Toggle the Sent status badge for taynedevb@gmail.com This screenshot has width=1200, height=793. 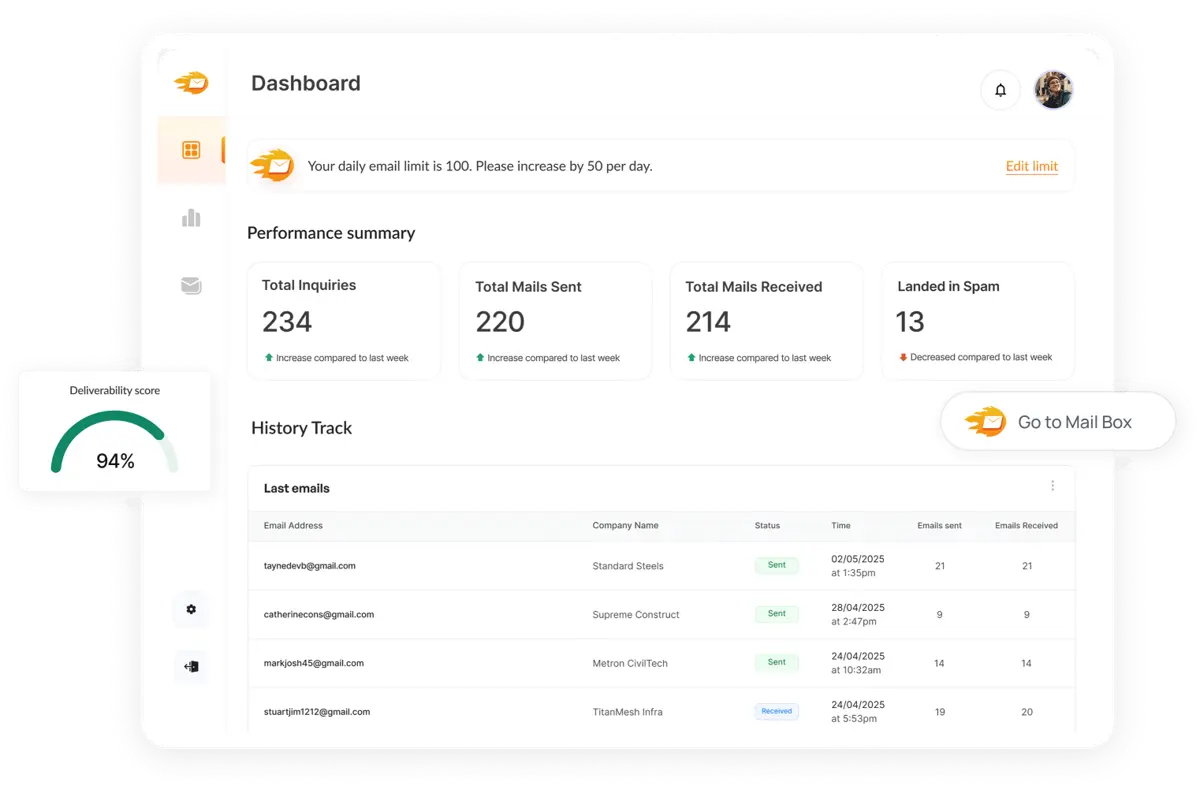click(777, 565)
